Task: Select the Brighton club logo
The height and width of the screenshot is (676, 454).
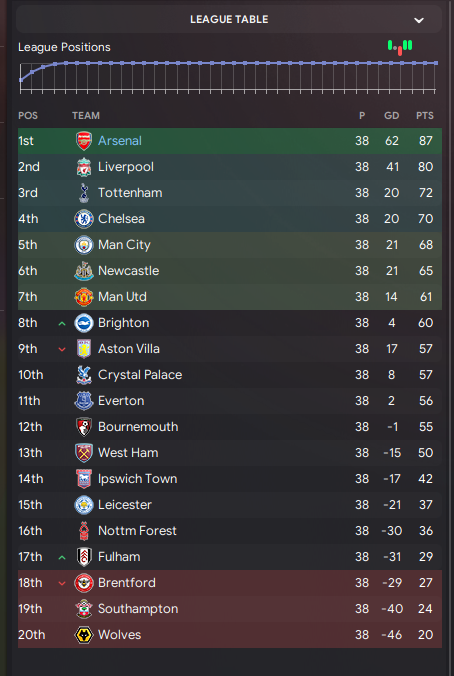Action: pos(84,323)
